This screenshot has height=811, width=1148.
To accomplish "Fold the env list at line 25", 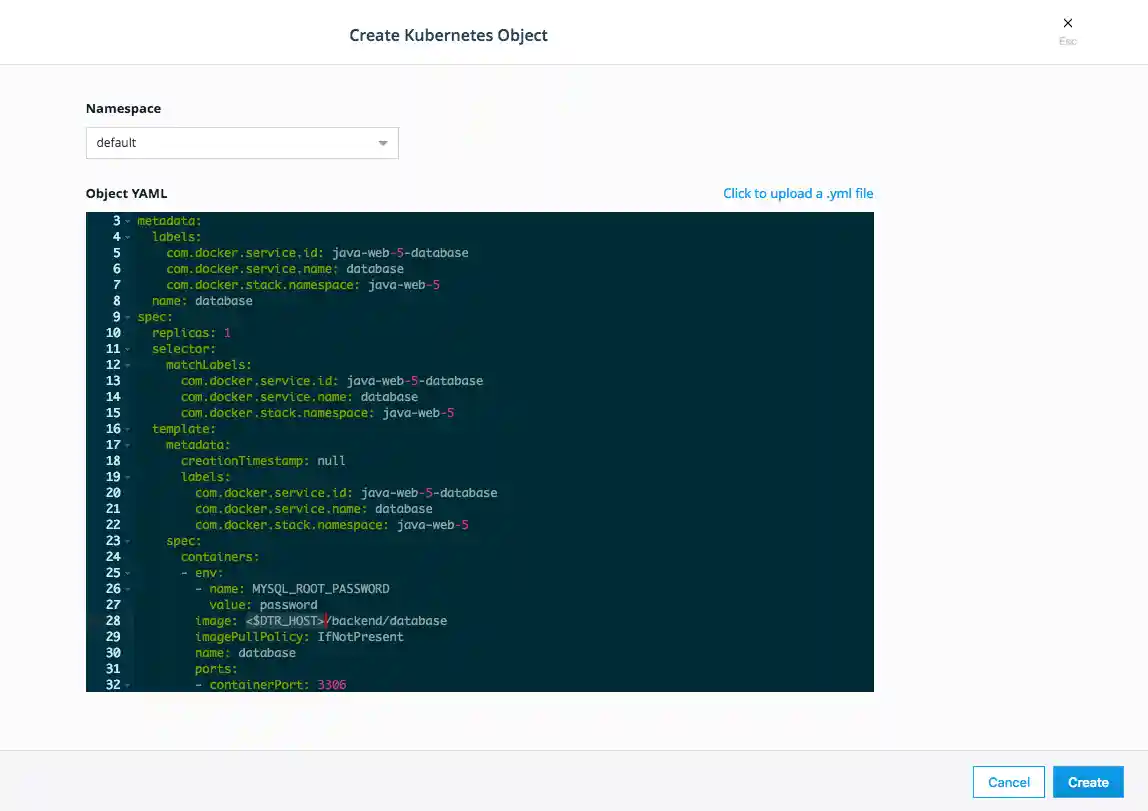I will pyautogui.click(x=128, y=573).
